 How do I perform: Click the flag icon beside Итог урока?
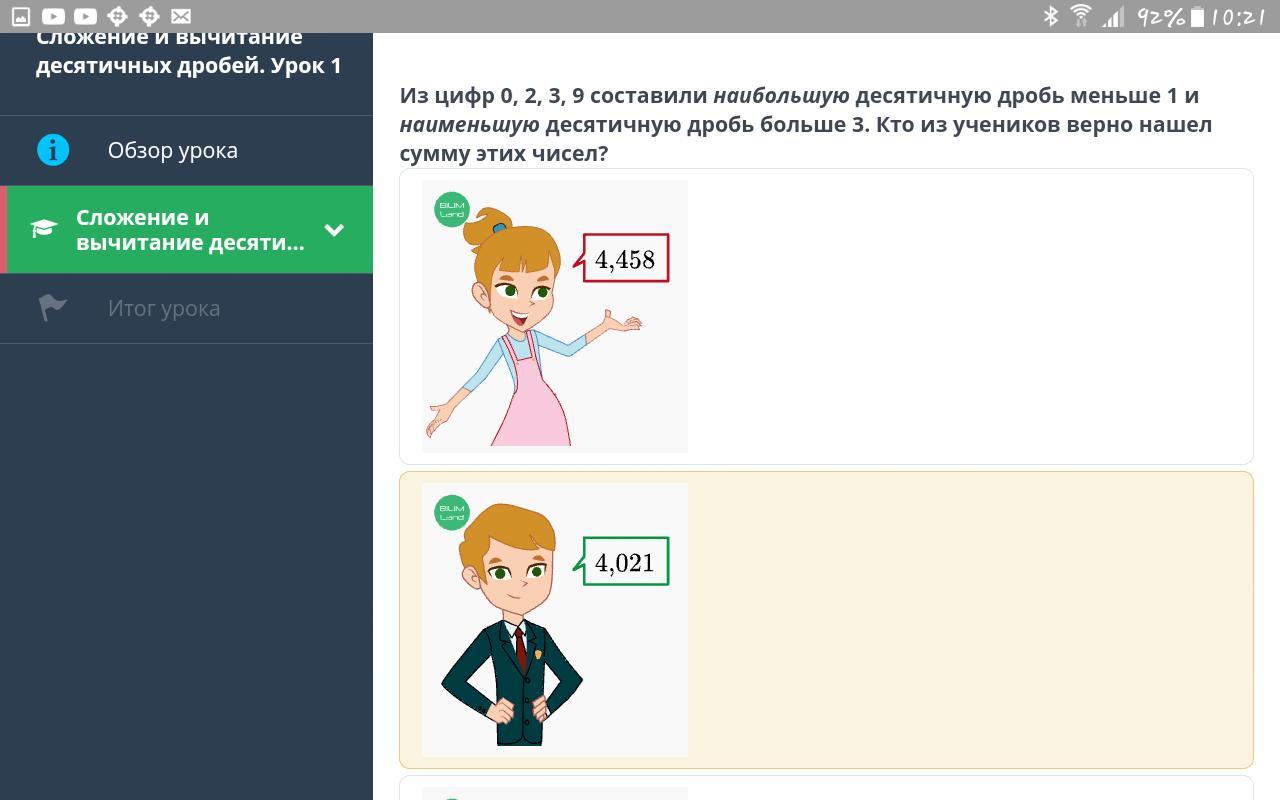point(53,308)
